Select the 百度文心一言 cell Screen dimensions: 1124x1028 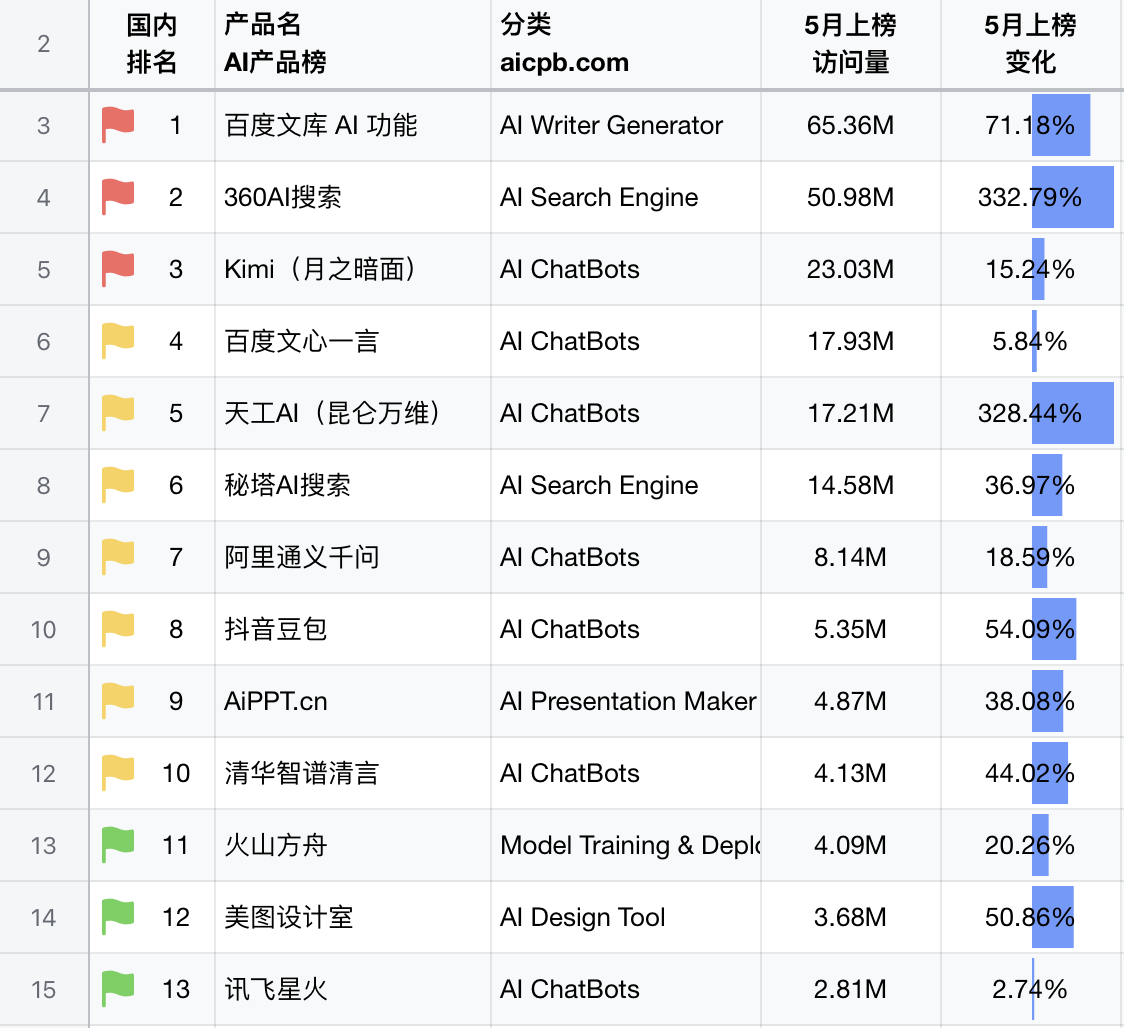click(x=353, y=341)
